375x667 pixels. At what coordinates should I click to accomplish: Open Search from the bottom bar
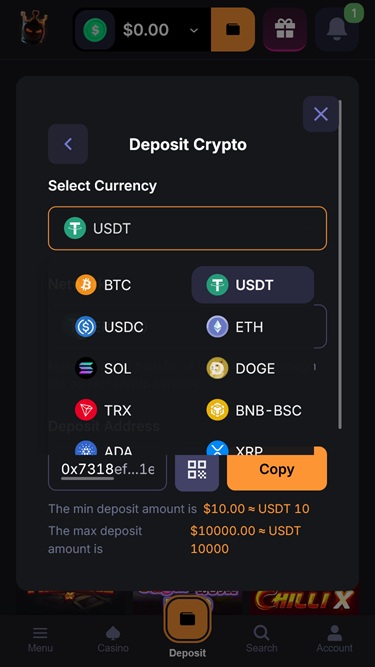[x=261, y=638]
